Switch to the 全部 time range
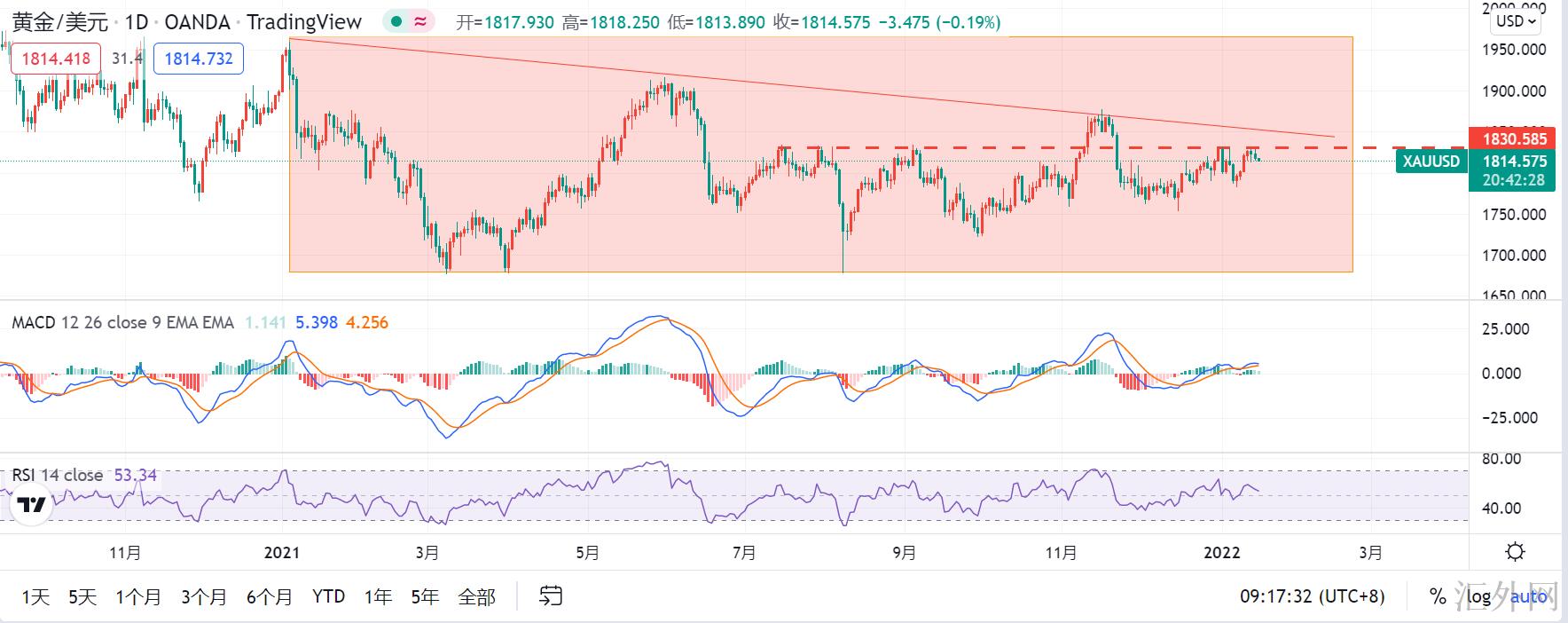The image size is (1568, 623). click(476, 597)
